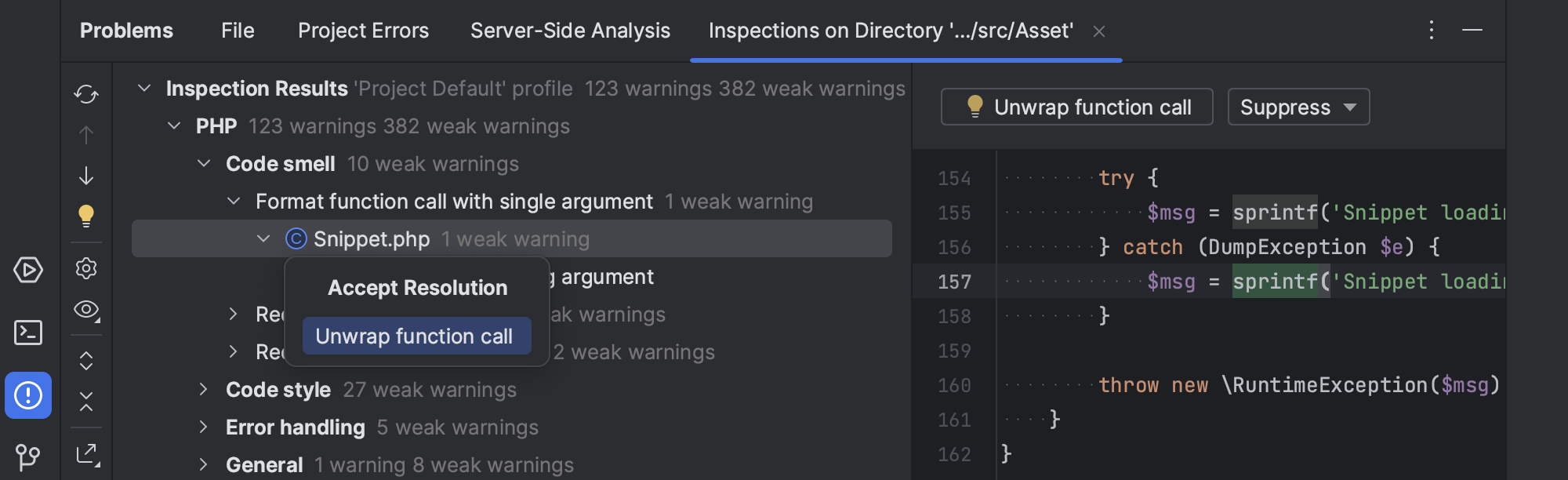Viewport: 1568px width, 480px height.
Task: Jump to next problem with the down arrow
Action: point(86,176)
